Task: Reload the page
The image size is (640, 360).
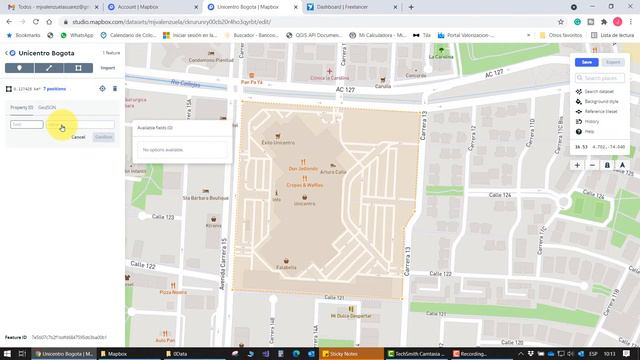Action: pyautogui.click(x=36, y=22)
